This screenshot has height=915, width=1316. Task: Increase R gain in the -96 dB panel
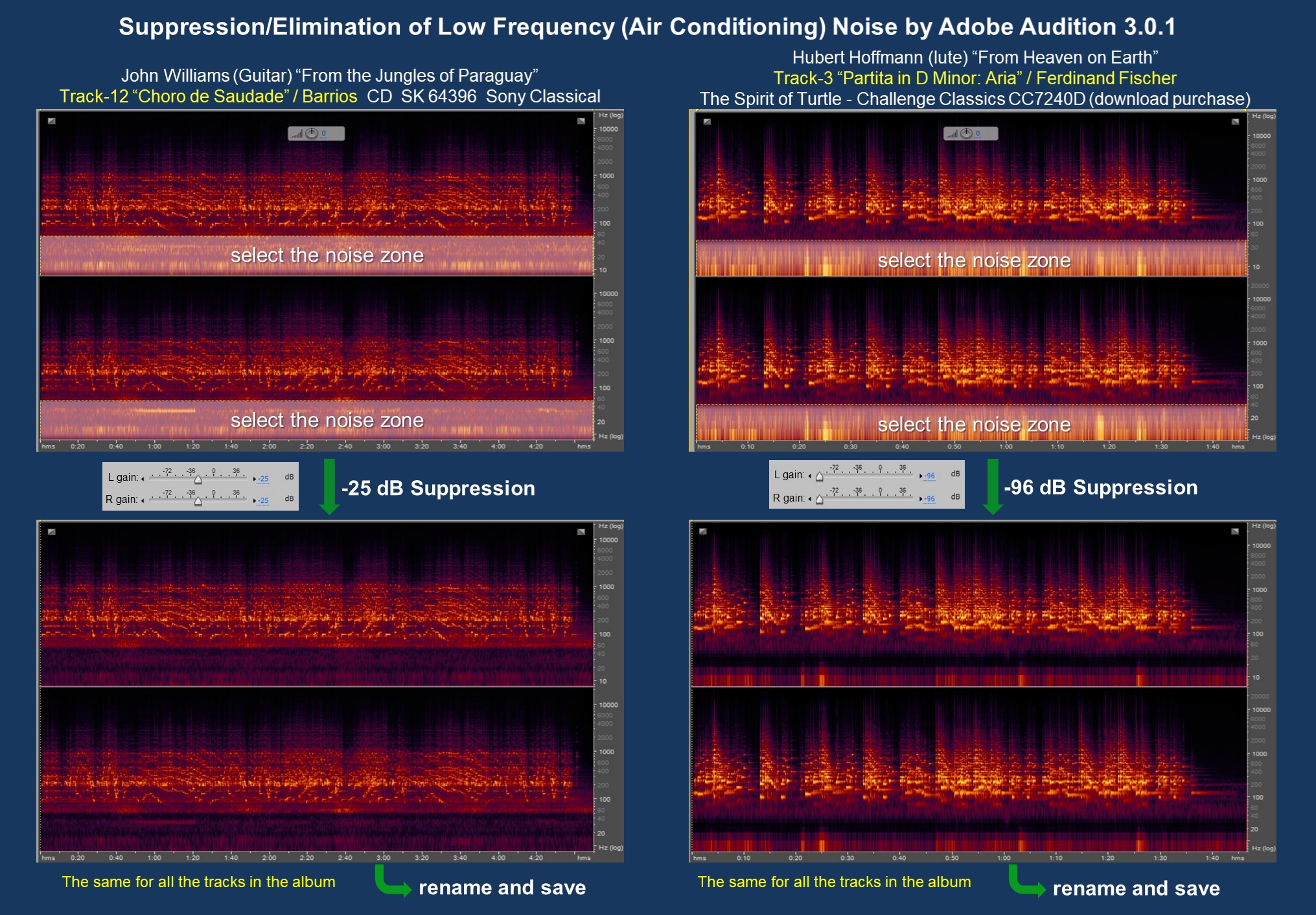tap(921, 498)
